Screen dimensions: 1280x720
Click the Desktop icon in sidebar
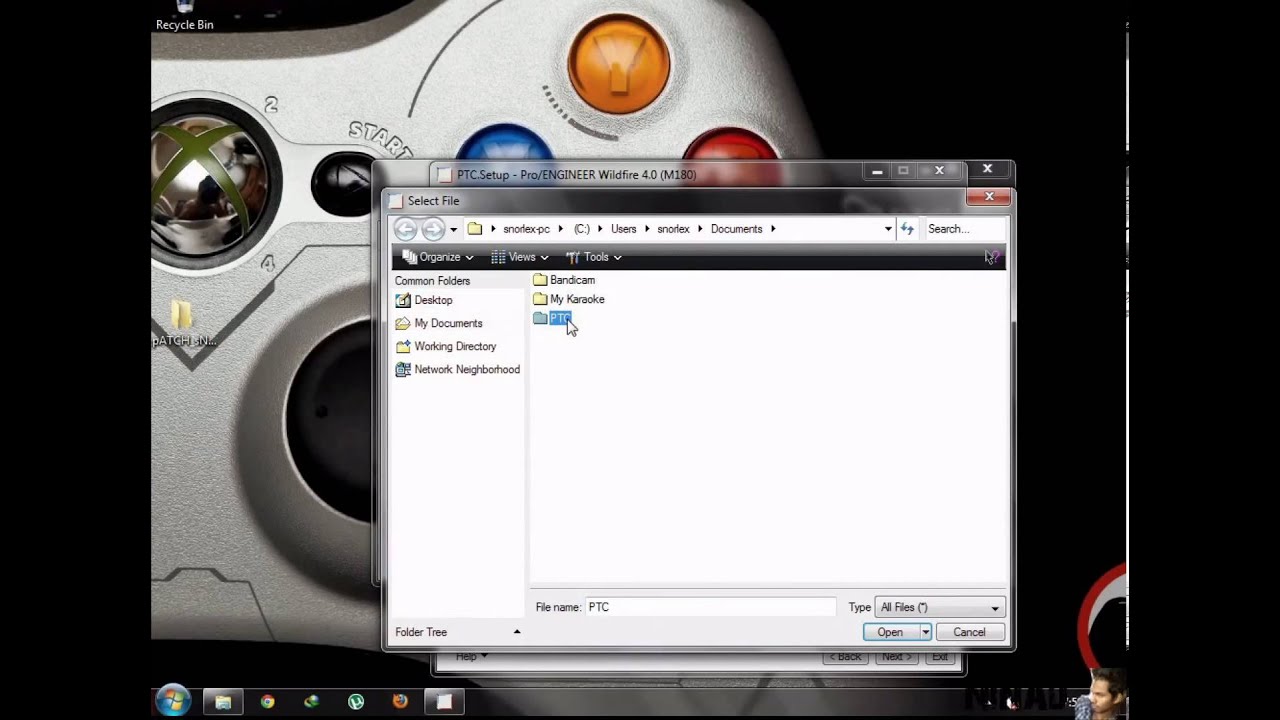click(403, 300)
